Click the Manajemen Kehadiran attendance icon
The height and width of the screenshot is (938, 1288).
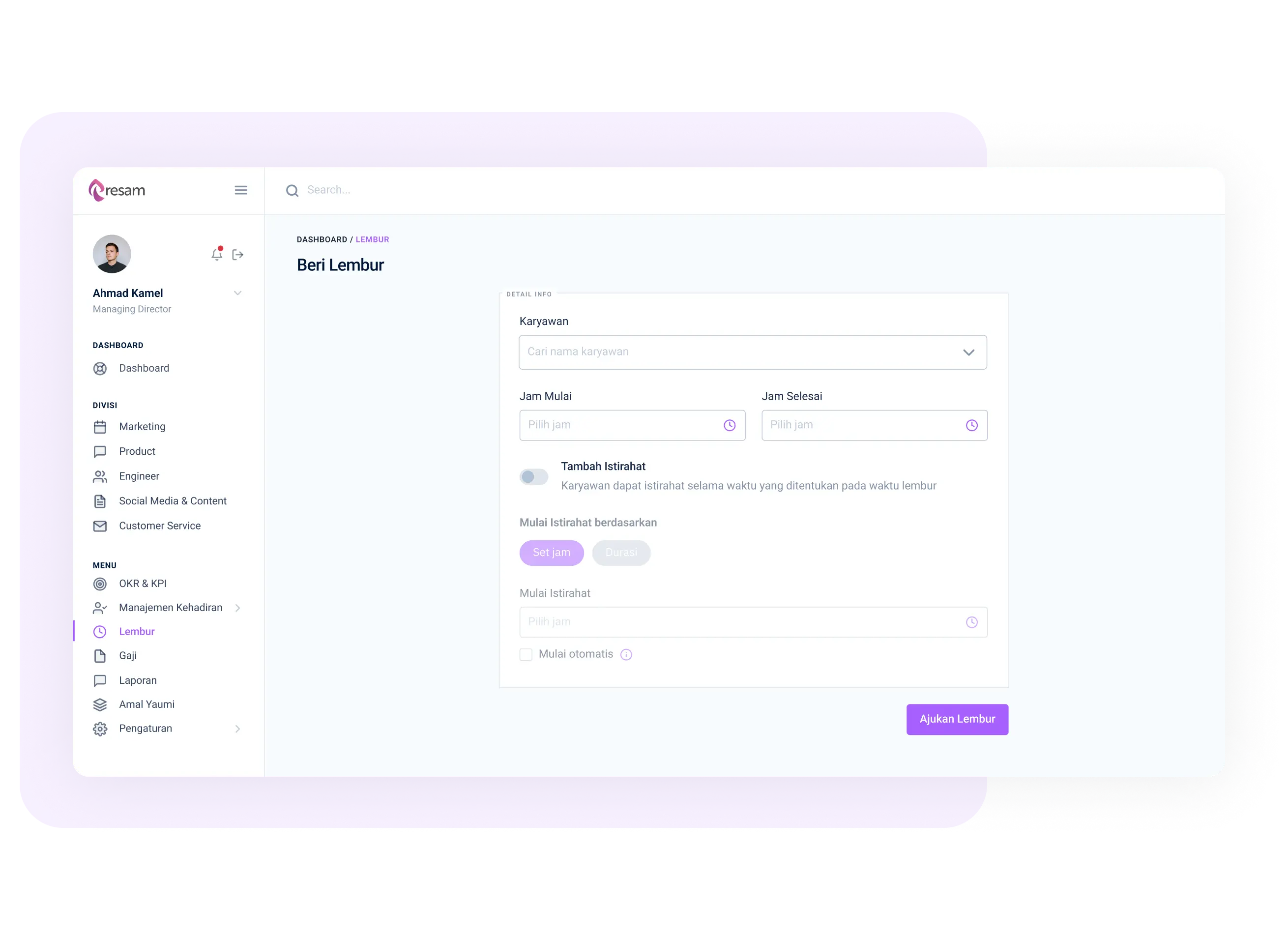(100, 607)
